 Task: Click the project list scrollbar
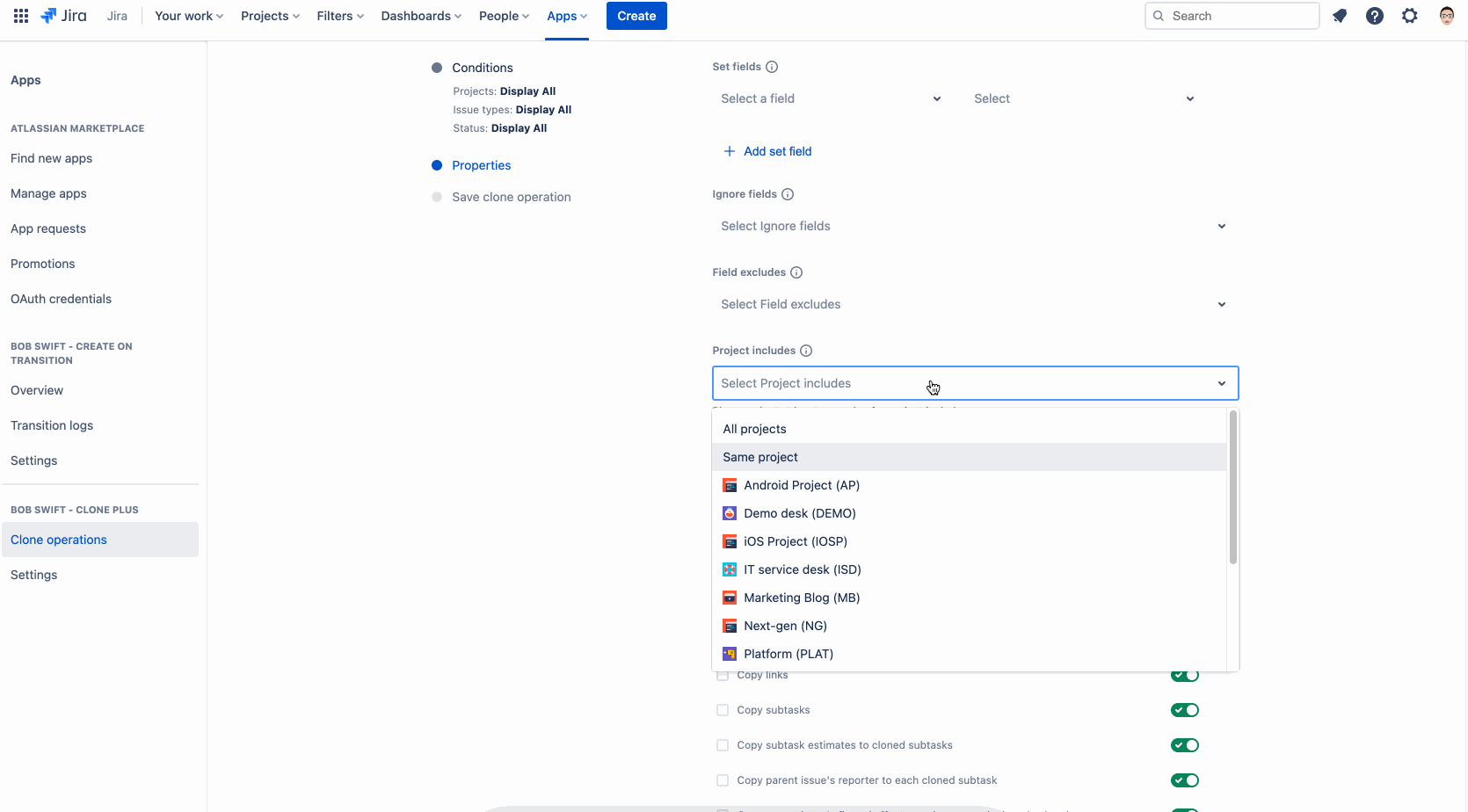1233,488
